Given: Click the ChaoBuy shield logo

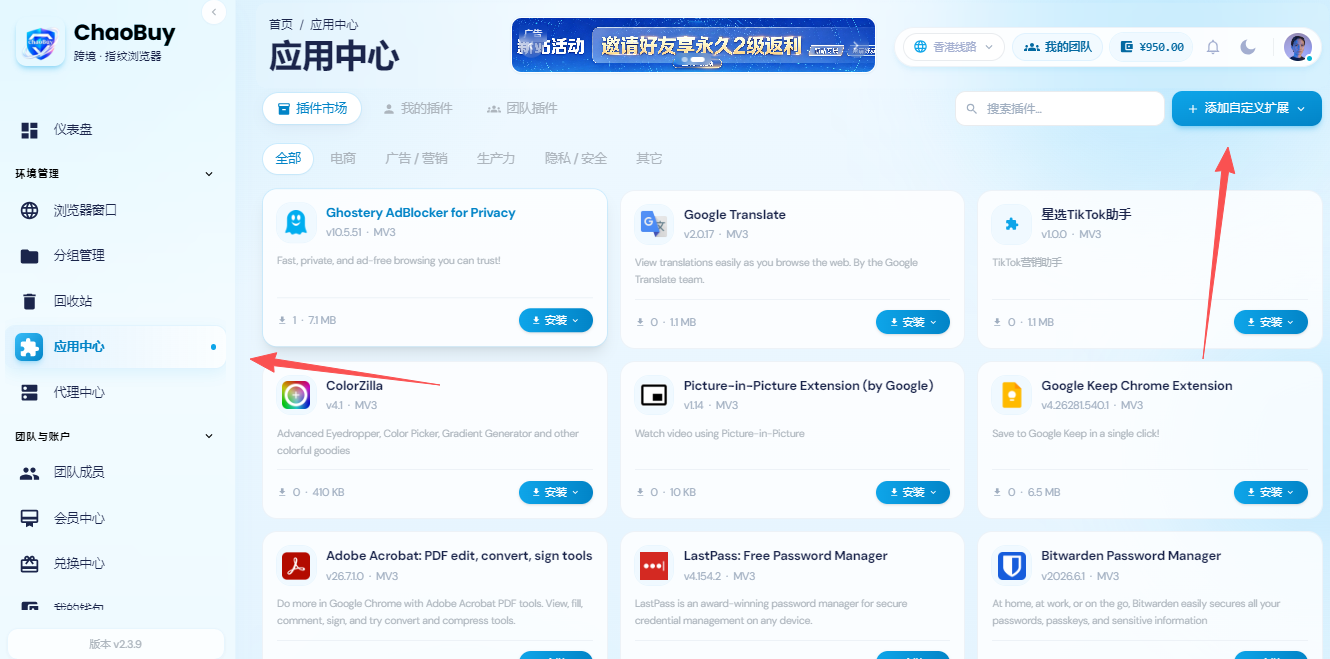Looking at the screenshot, I should pyautogui.click(x=41, y=42).
